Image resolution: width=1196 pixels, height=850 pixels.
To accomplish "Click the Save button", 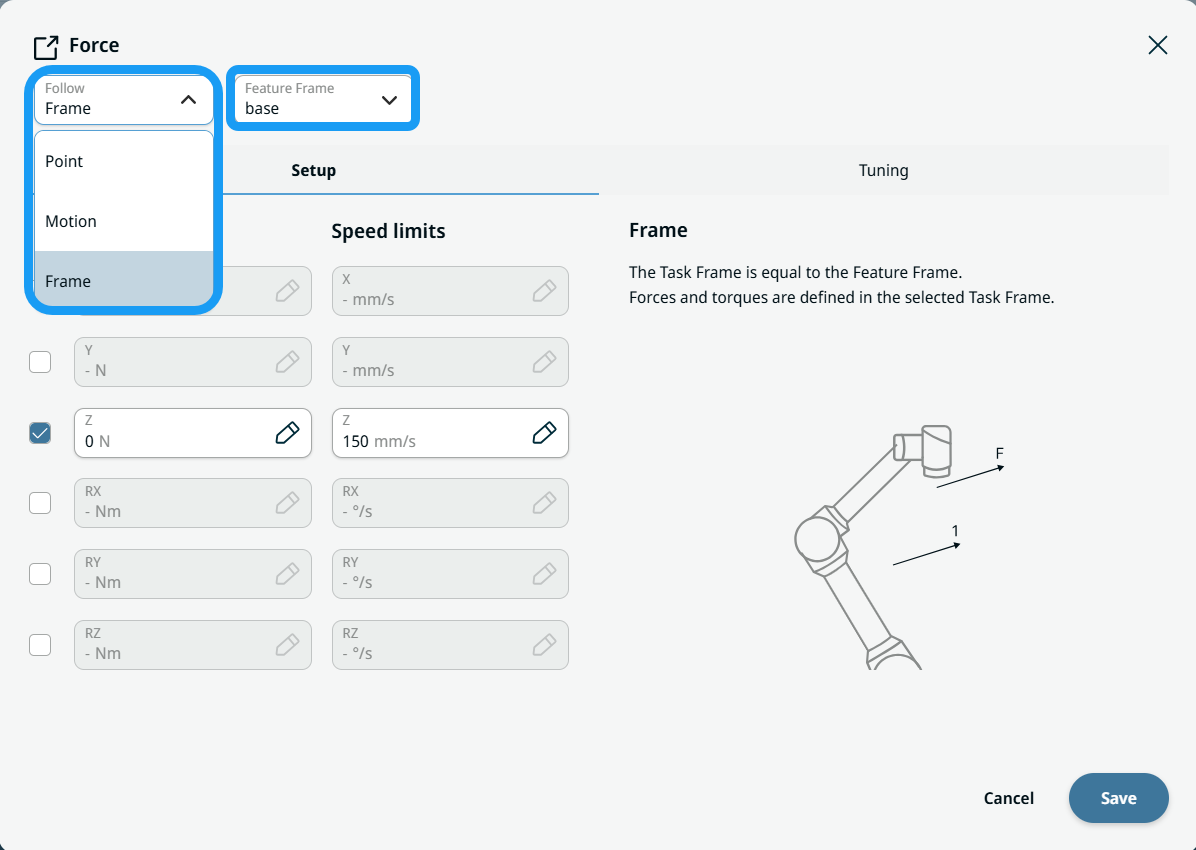I will click(1118, 798).
